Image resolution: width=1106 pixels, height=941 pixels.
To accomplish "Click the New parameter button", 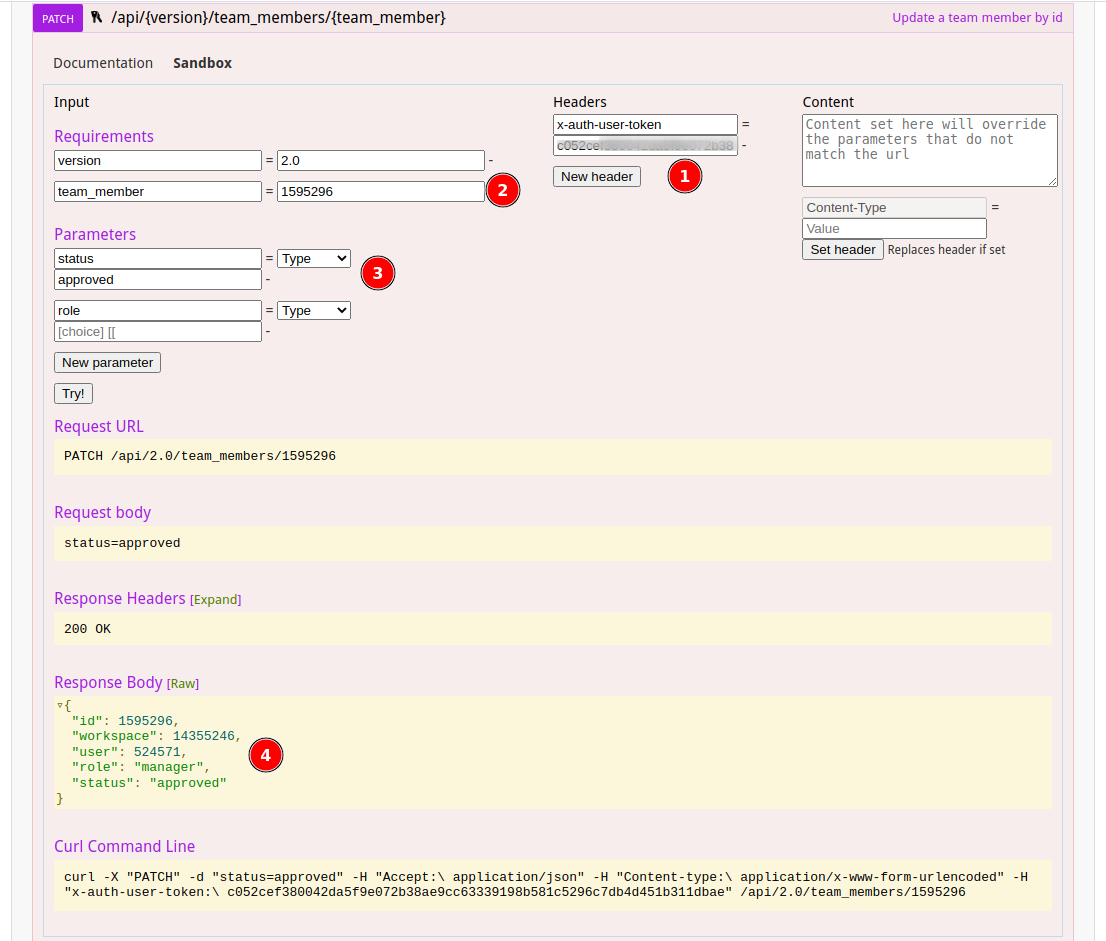I will click(107, 363).
